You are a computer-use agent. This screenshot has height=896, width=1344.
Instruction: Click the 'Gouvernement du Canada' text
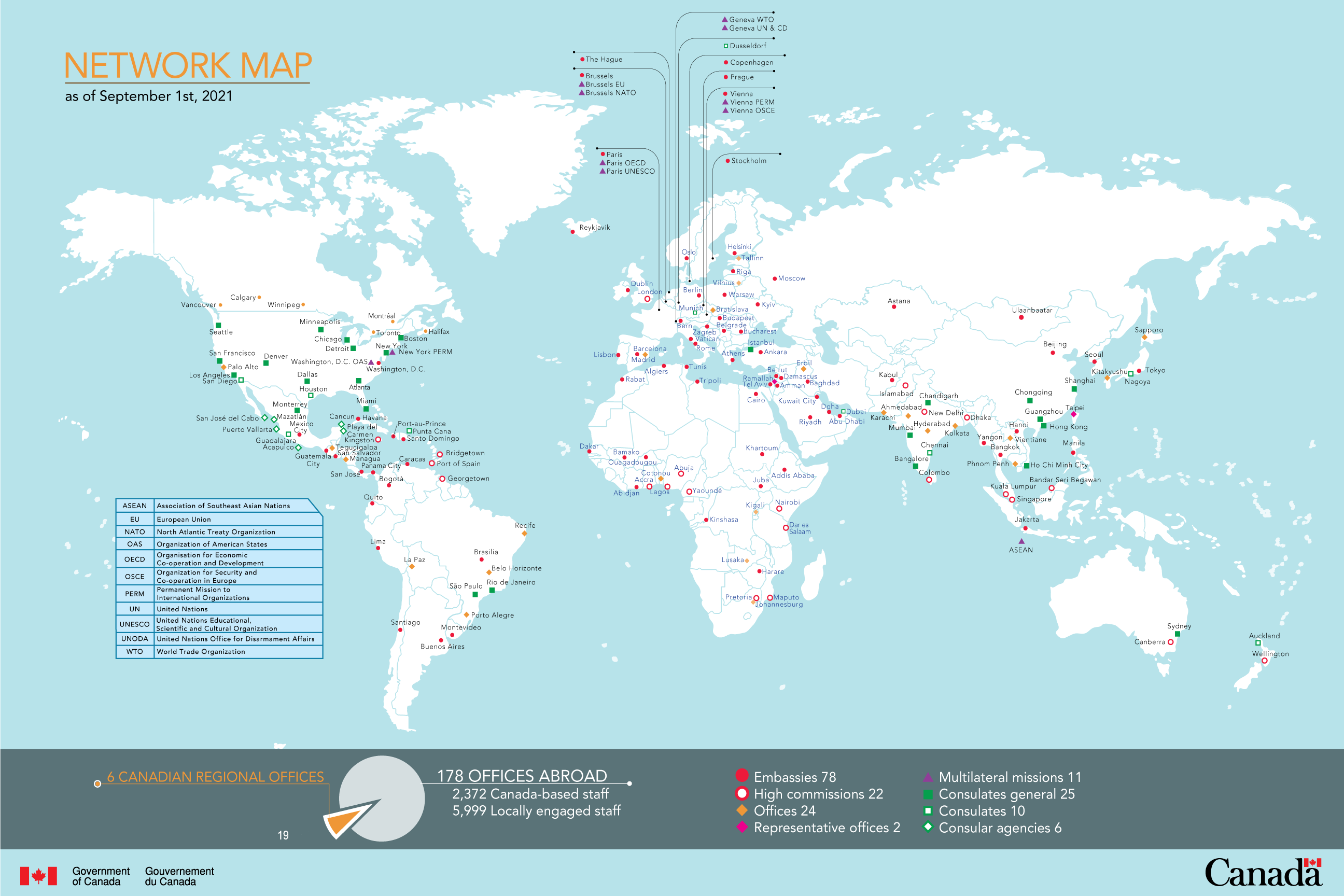[x=179, y=876]
